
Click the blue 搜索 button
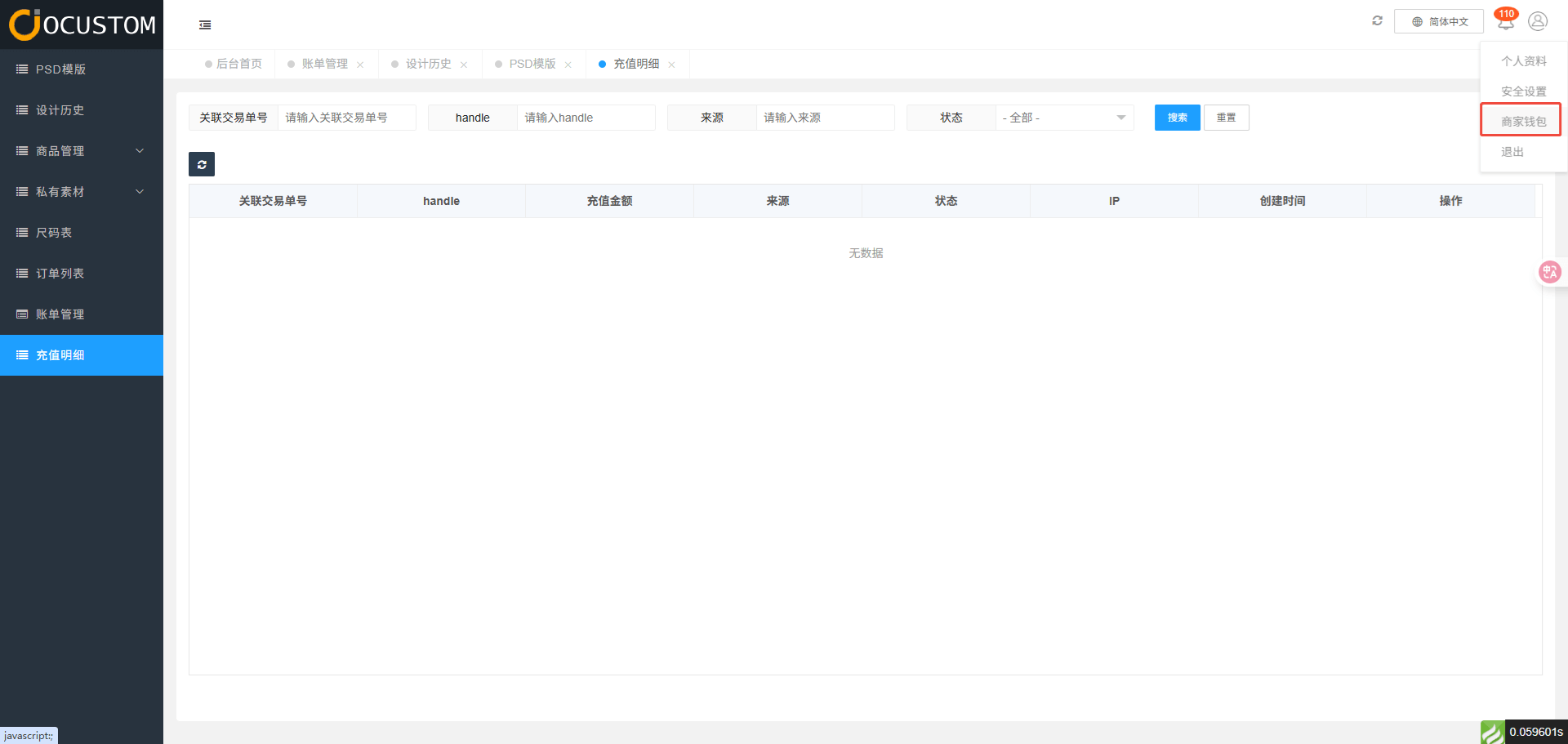pos(1177,118)
